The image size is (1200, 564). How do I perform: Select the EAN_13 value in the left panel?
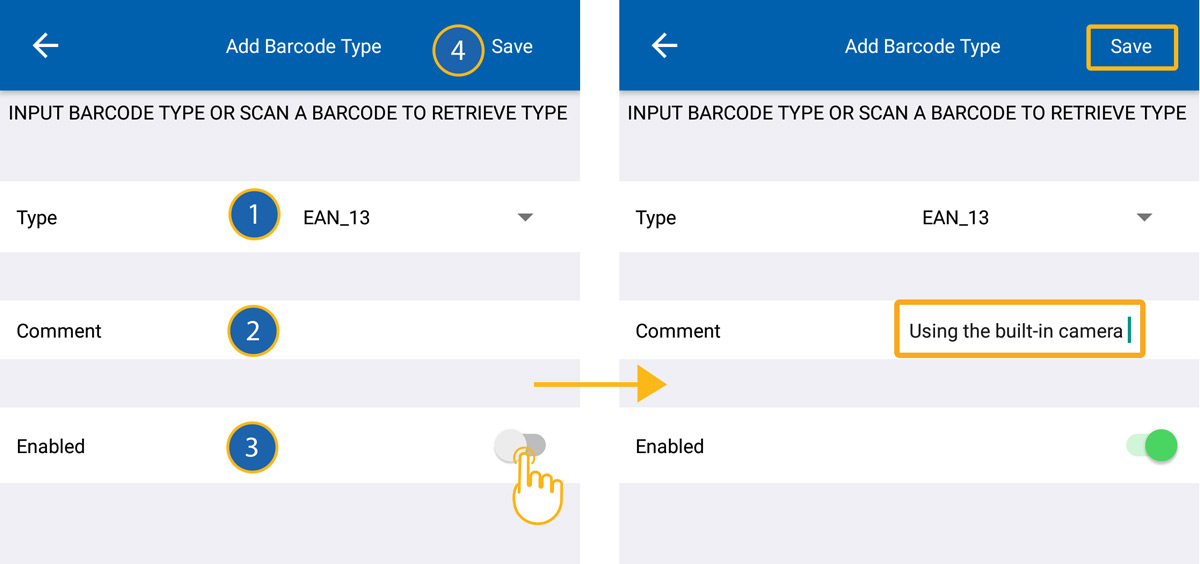coord(337,218)
